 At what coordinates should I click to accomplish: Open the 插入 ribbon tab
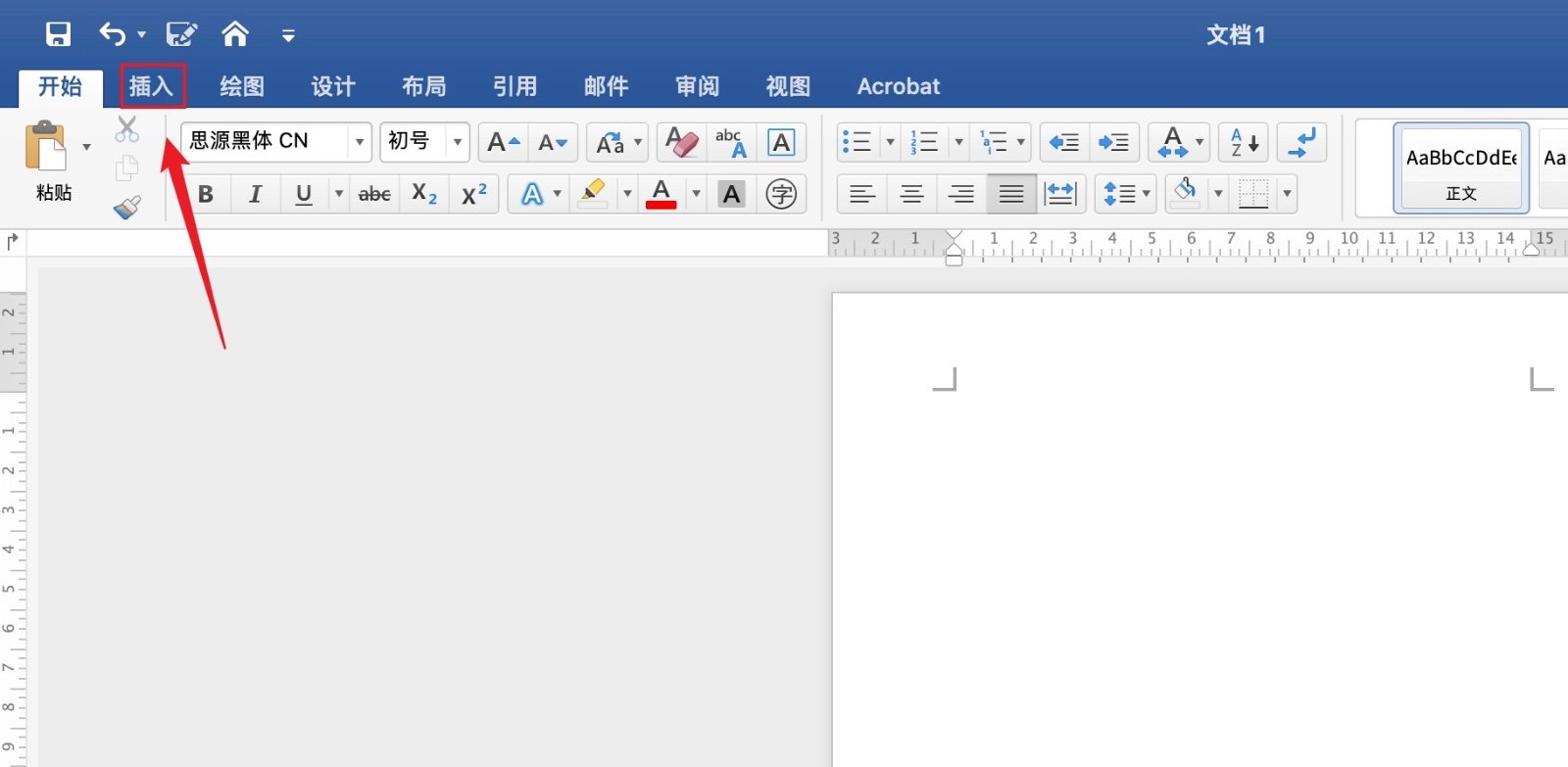click(152, 86)
